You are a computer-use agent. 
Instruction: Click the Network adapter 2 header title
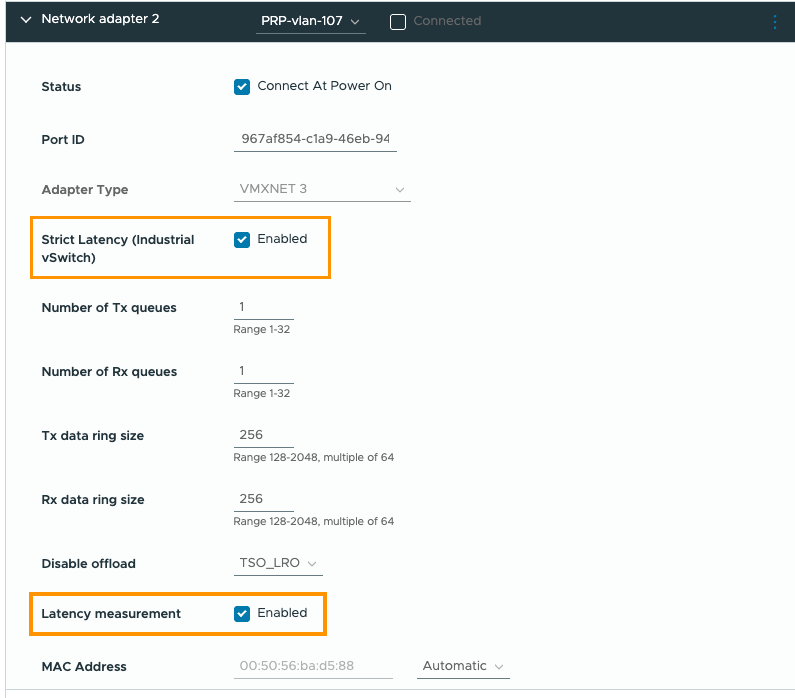coord(100,20)
